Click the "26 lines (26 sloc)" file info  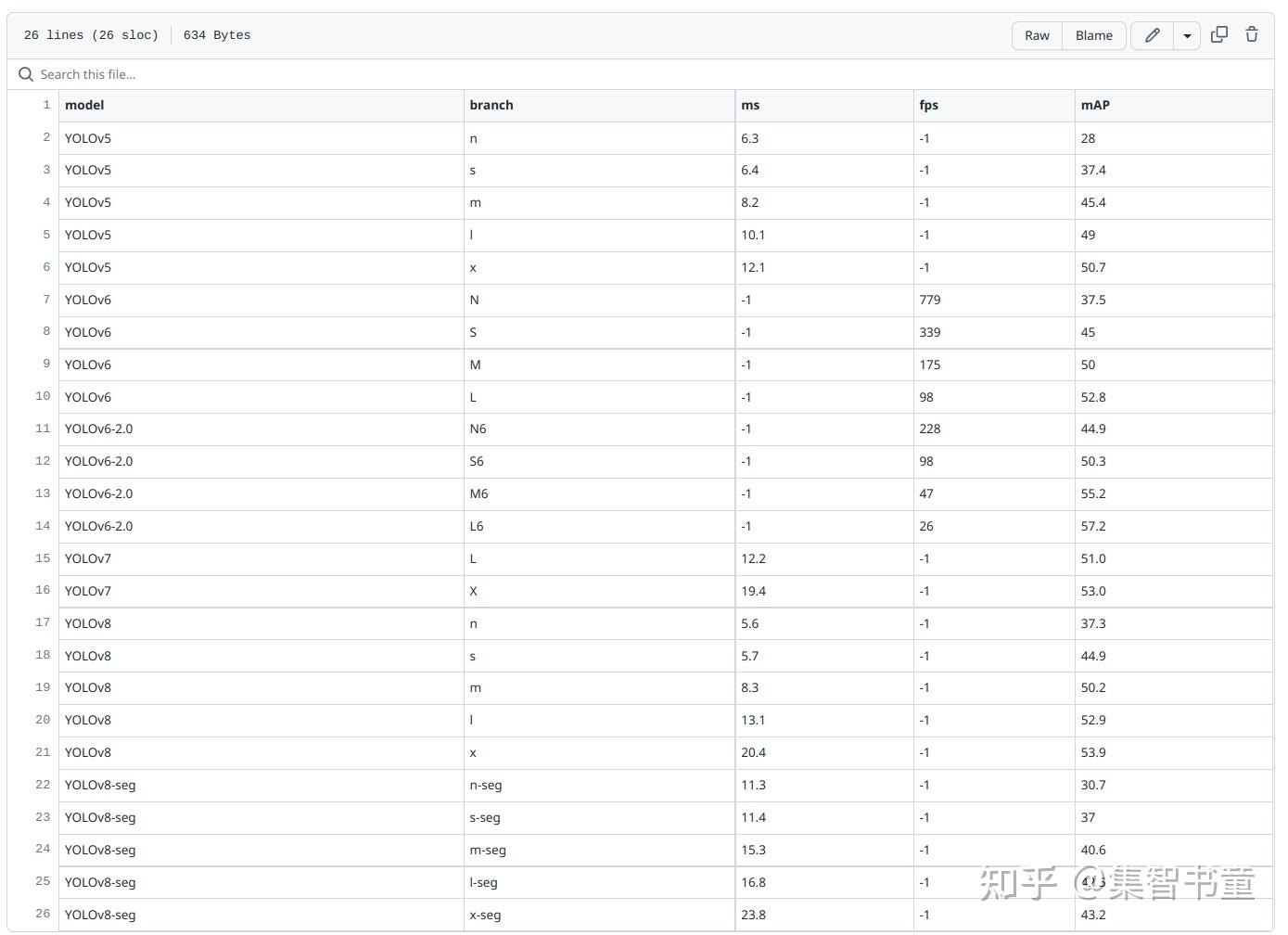[x=91, y=35]
